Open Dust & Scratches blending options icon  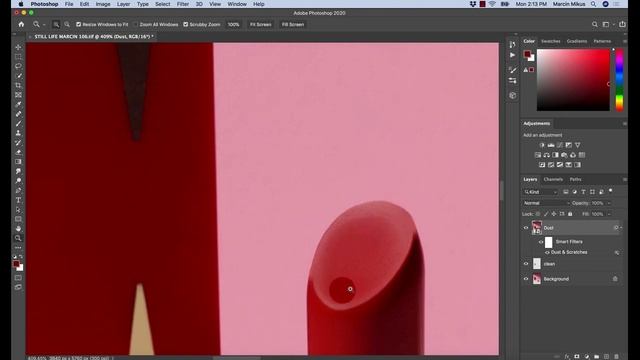pyautogui.click(x=617, y=253)
